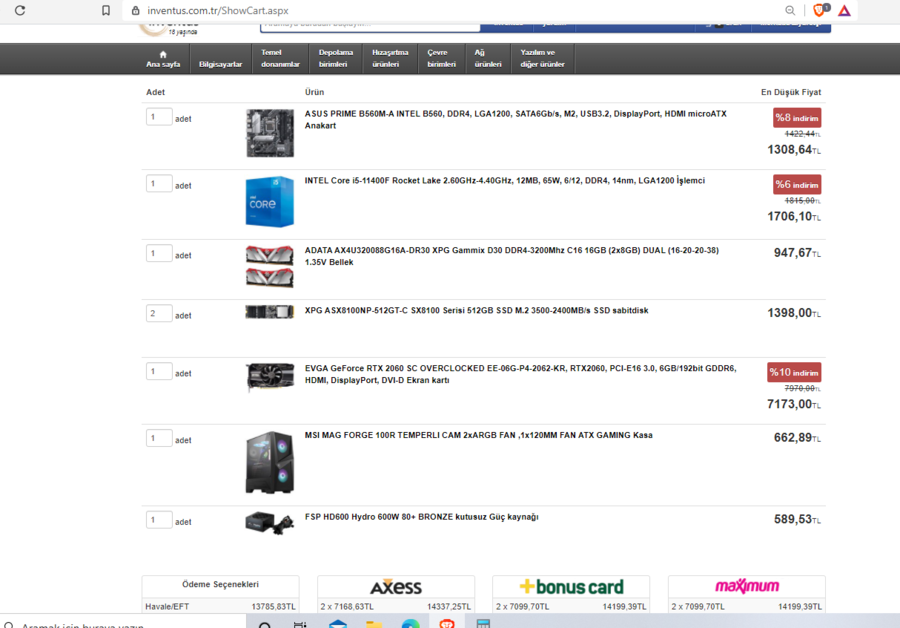Screen dimensions: 900x628
Task: Go to Ana sayfa home icon menu
Action: pyautogui.click(x=163, y=59)
